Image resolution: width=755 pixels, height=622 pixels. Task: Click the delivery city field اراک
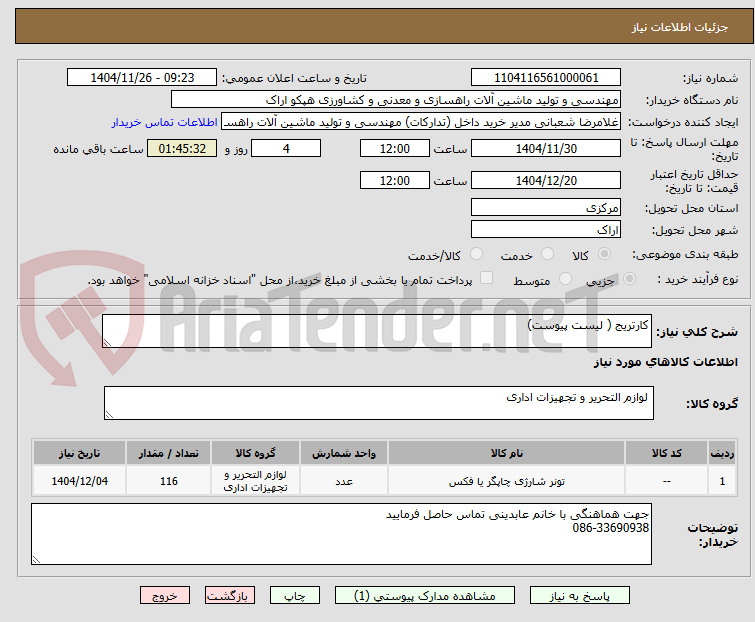pyautogui.click(x=546, y=229)
